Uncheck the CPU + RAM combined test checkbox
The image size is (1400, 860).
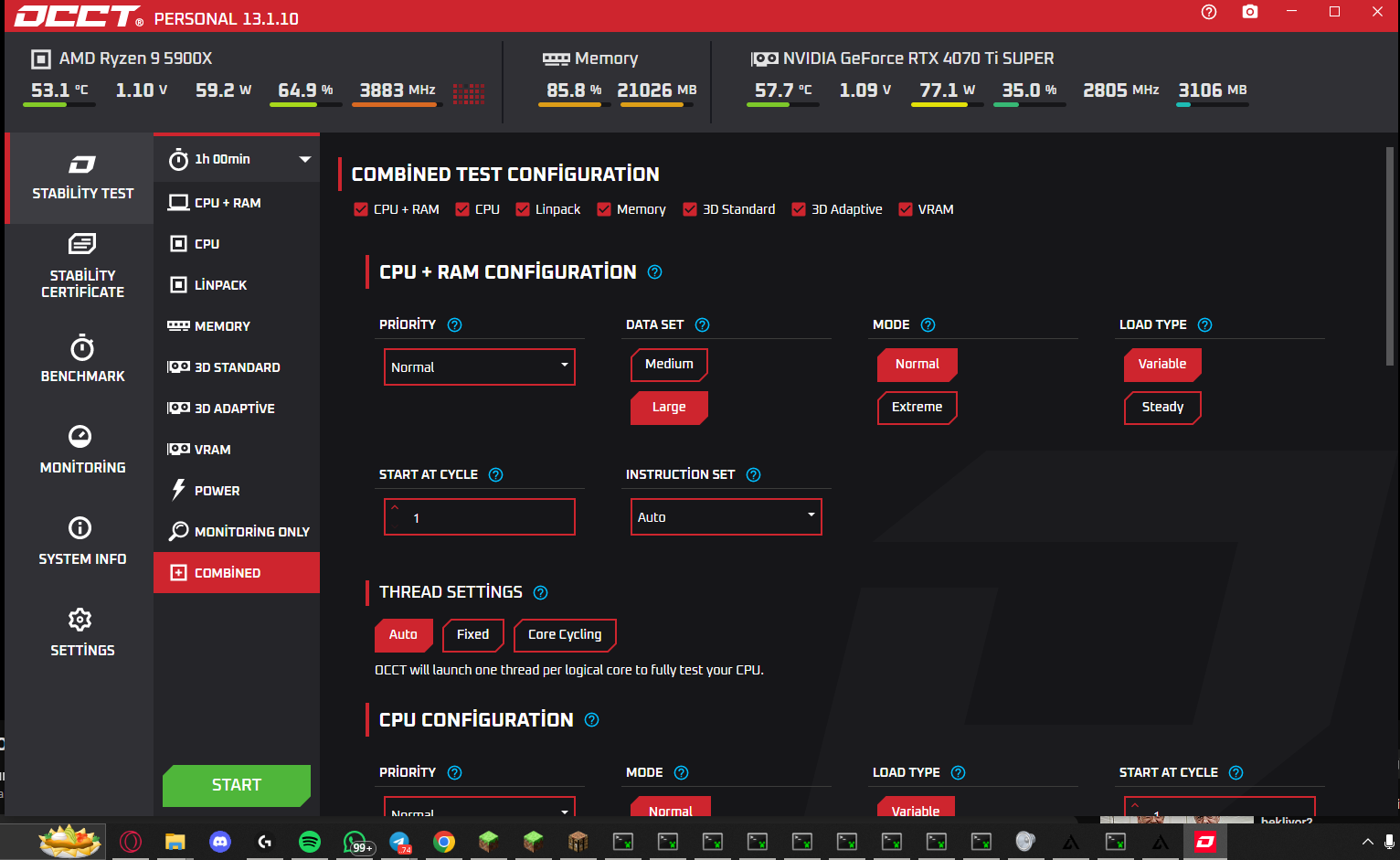coord(361,209)
